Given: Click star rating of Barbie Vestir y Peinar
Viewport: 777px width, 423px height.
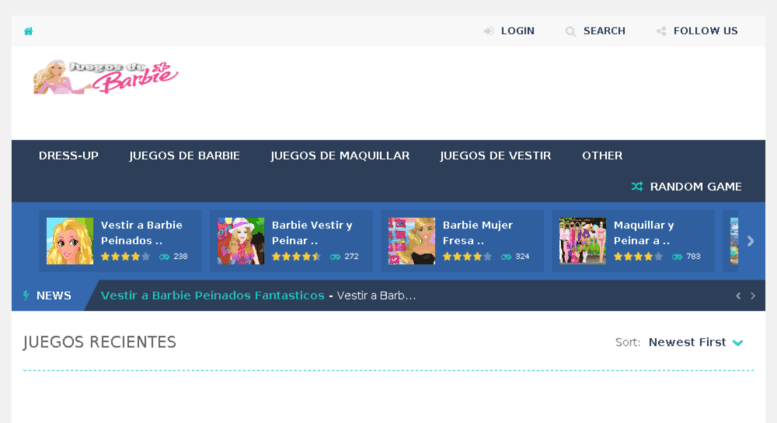Looking at the screenshot, I should pyautogui.click(x=296, y=257).
